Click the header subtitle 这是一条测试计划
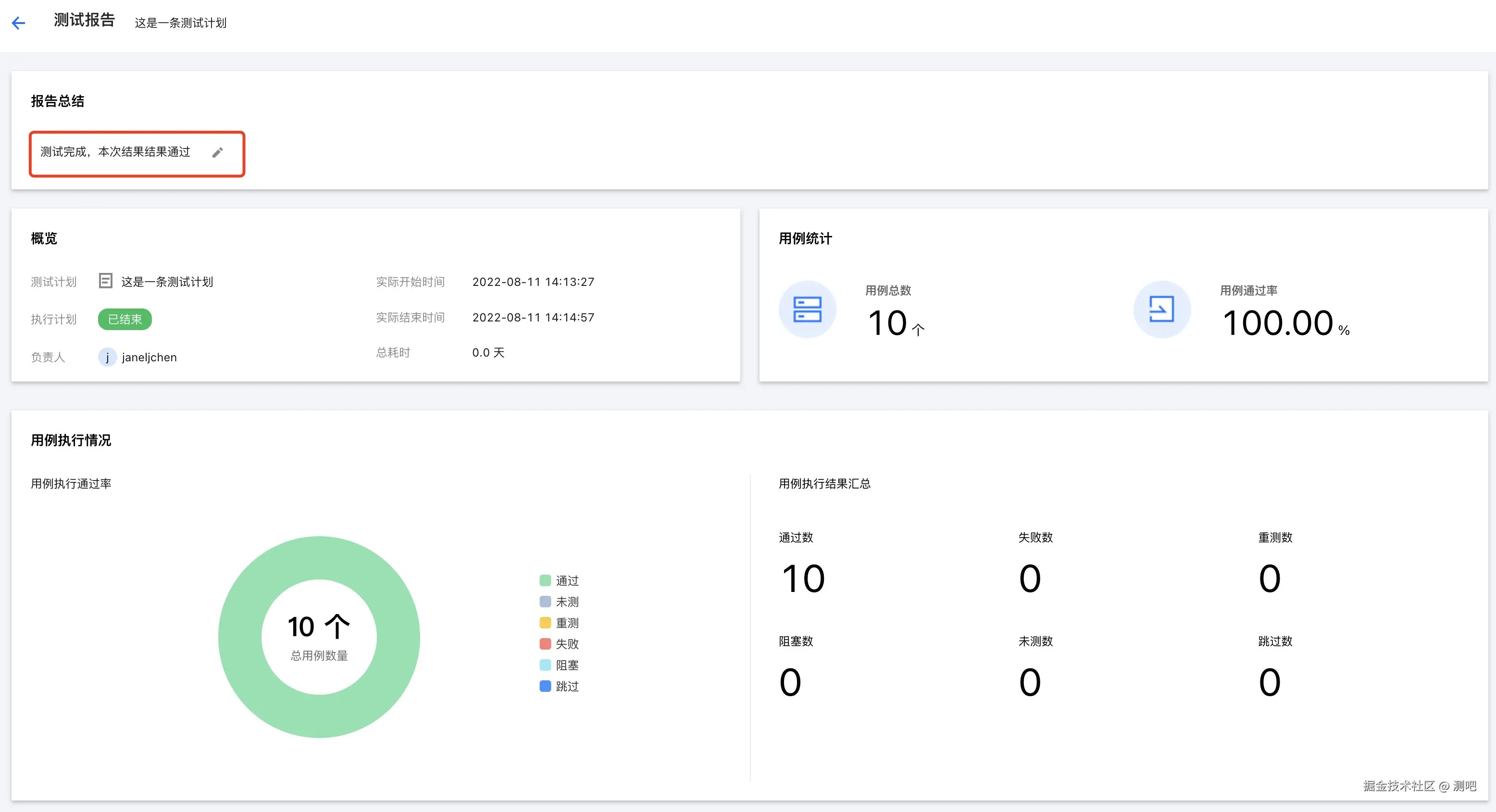Viewport: 1496px width, 812px height. (181, 23)
